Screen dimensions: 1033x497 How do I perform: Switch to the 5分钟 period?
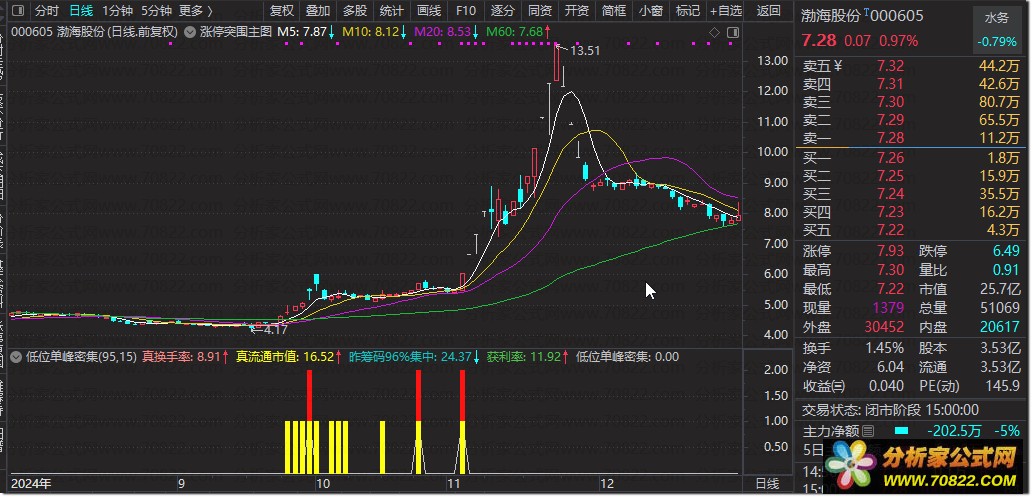[157, 11]
